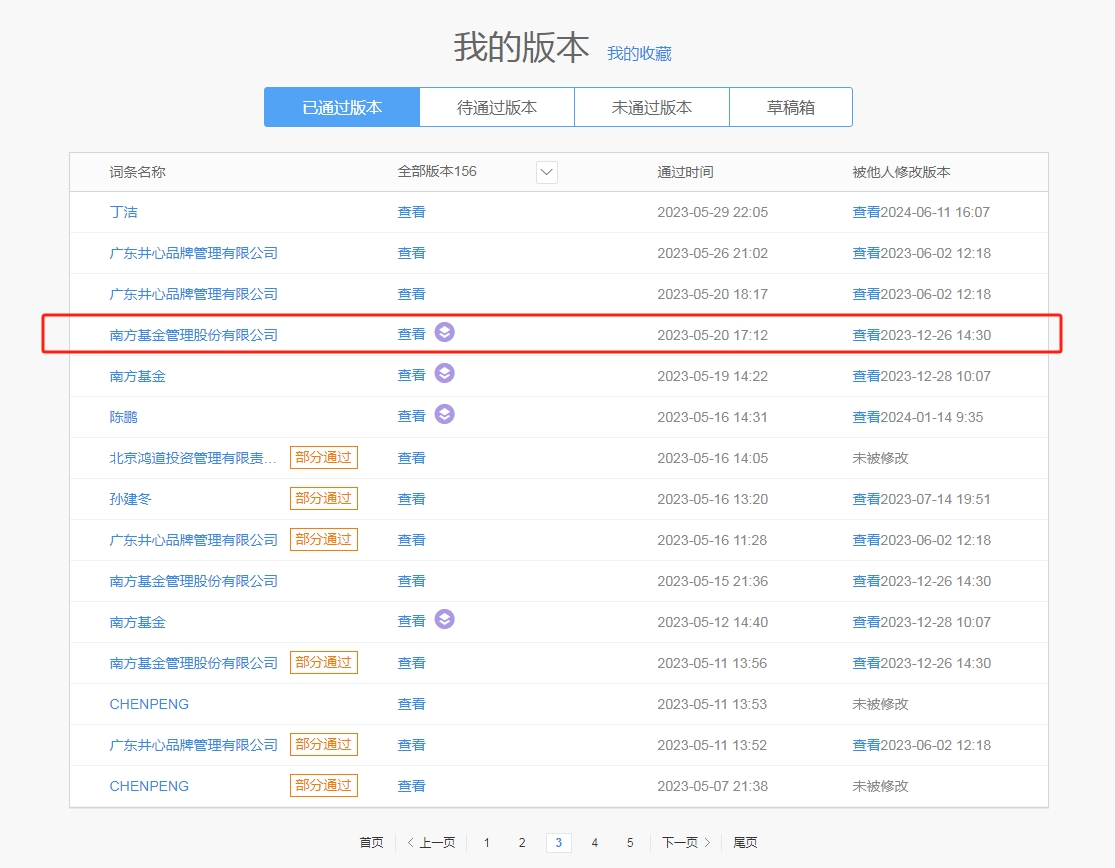Go to page 5
Viewport: 1115px width, 868px height.
click(x=630, y=842)
